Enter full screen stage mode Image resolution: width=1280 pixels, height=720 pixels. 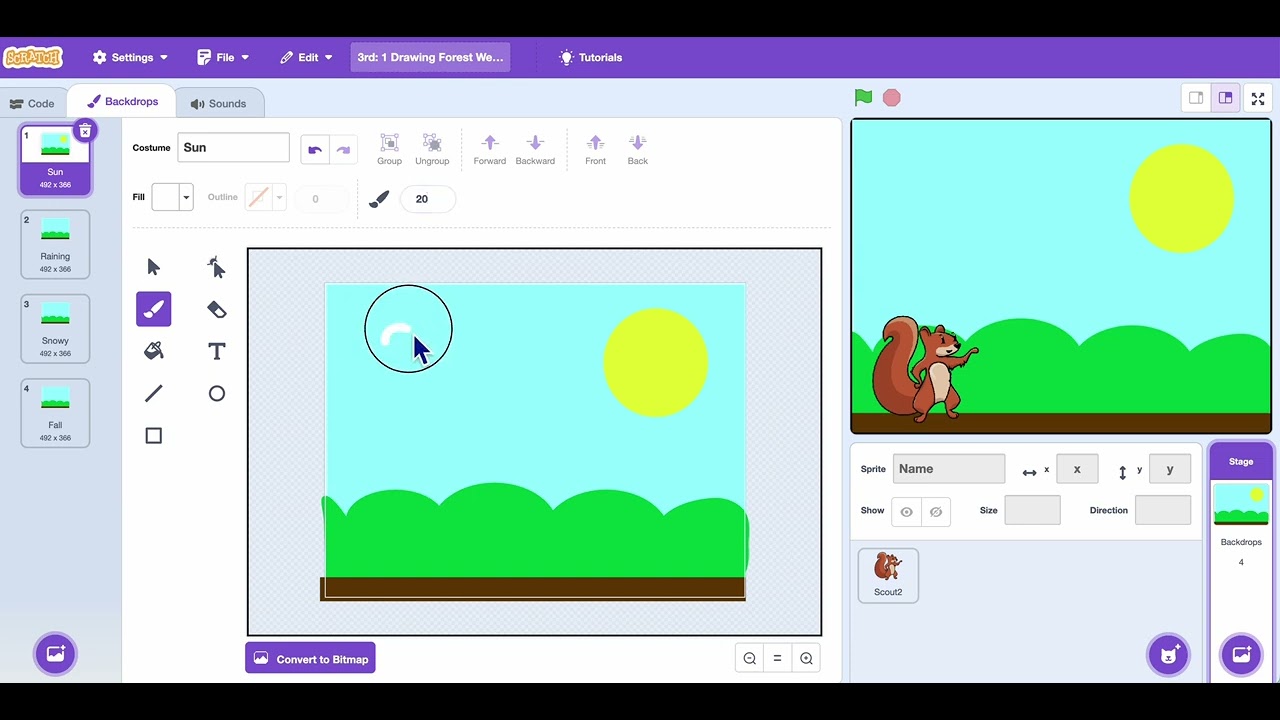(1258, 98)
